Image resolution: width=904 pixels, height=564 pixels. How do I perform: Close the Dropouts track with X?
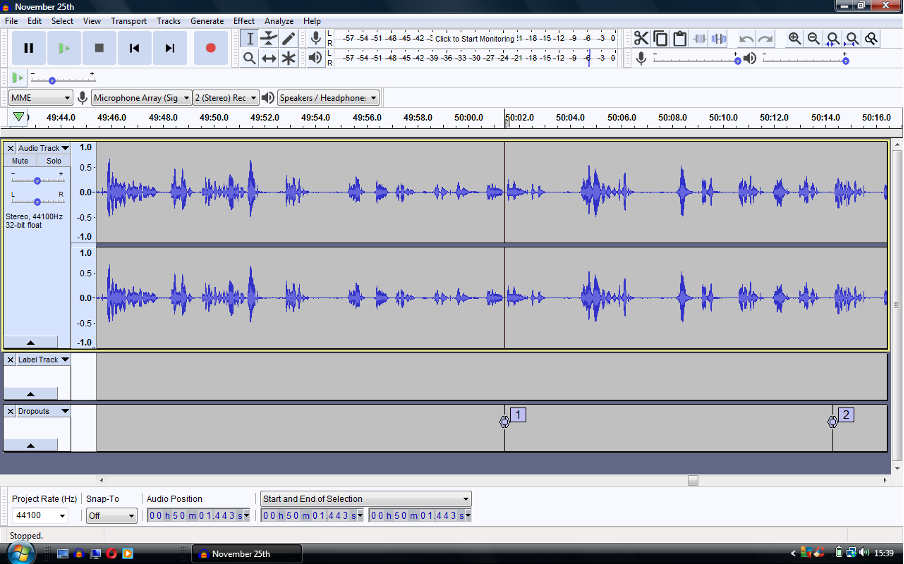point(10,411)
